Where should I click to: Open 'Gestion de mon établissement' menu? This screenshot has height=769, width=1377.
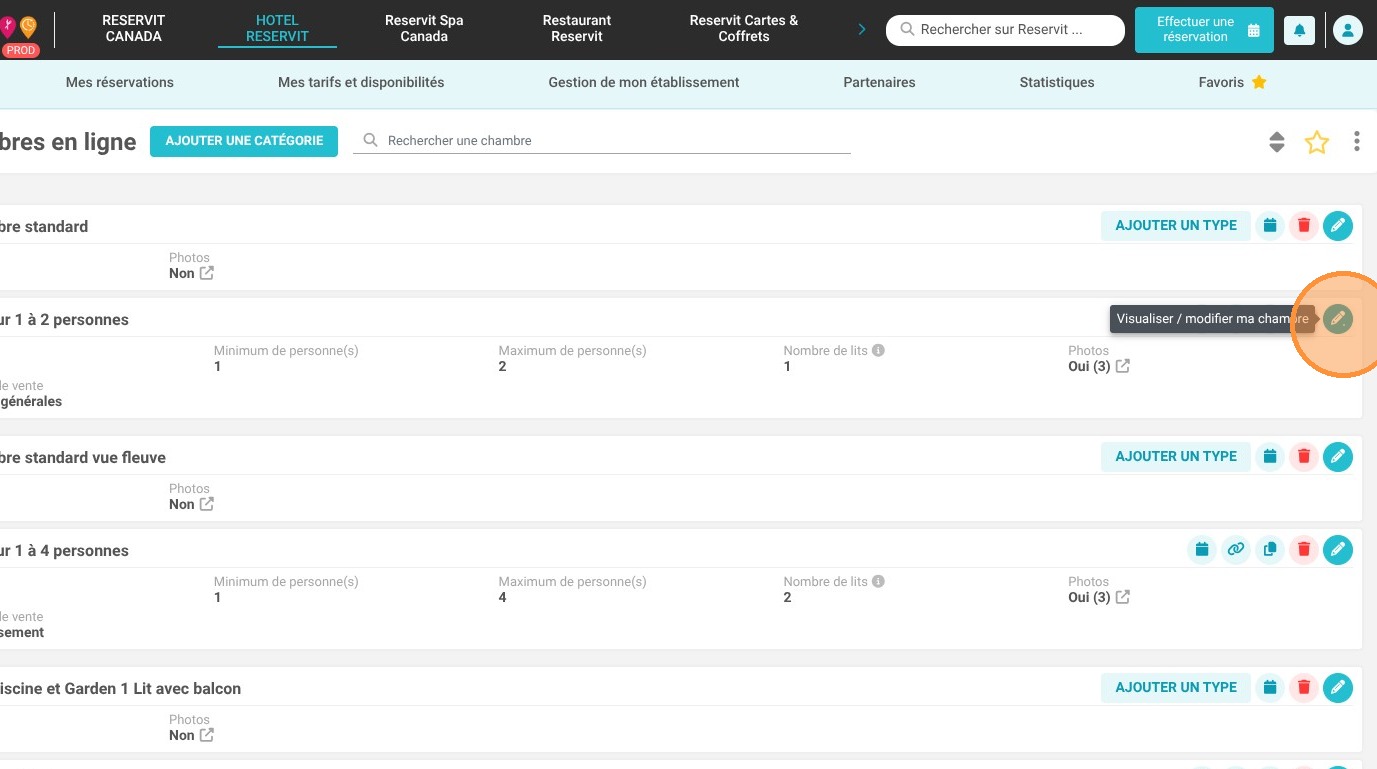point(644,82)
